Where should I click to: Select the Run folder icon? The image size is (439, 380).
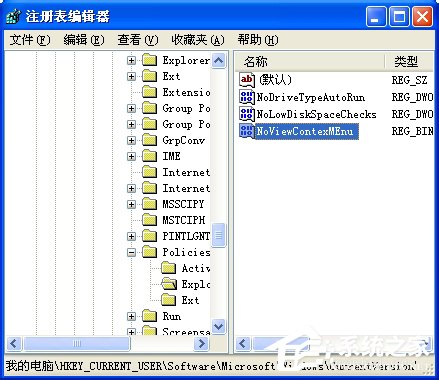coord(149,316)
